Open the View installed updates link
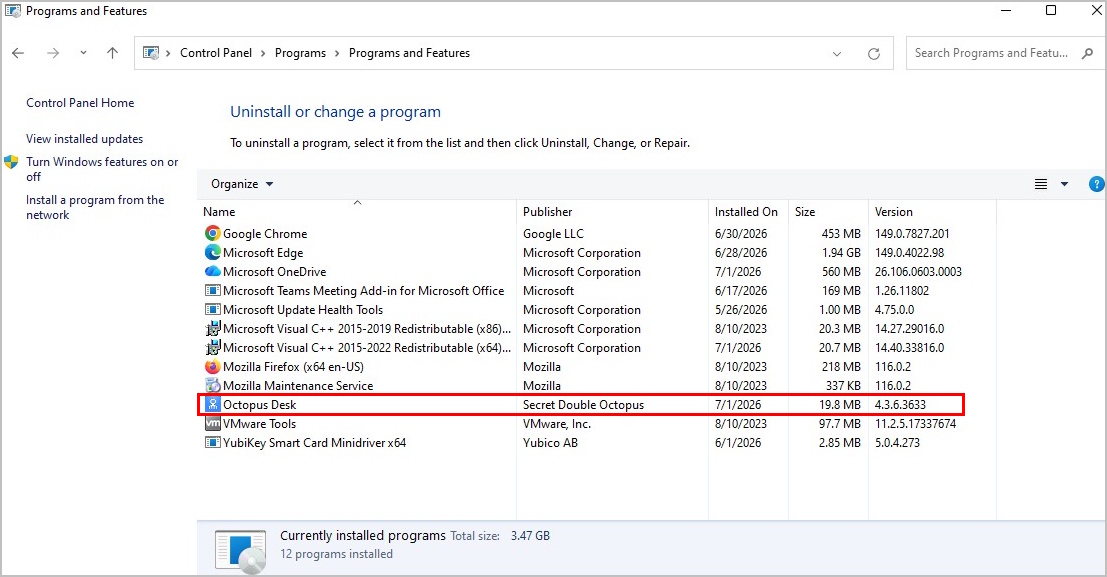Screen dimensions: 1107x577 pos(85,139)
